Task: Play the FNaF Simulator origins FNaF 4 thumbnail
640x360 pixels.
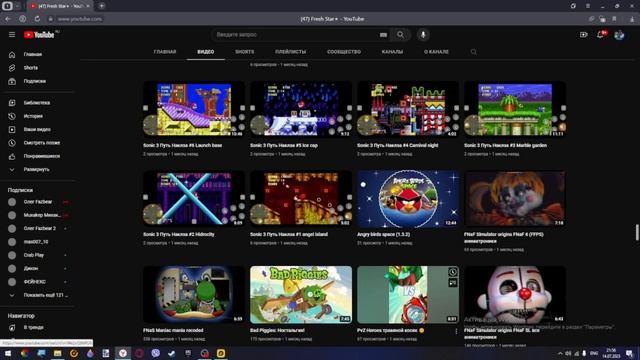Action: pos(515,198)
